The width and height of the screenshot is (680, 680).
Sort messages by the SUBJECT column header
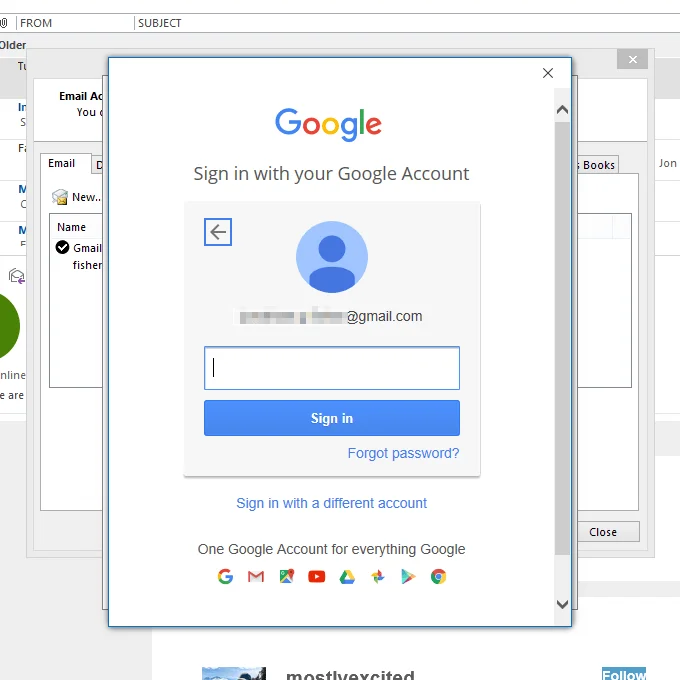160,23
